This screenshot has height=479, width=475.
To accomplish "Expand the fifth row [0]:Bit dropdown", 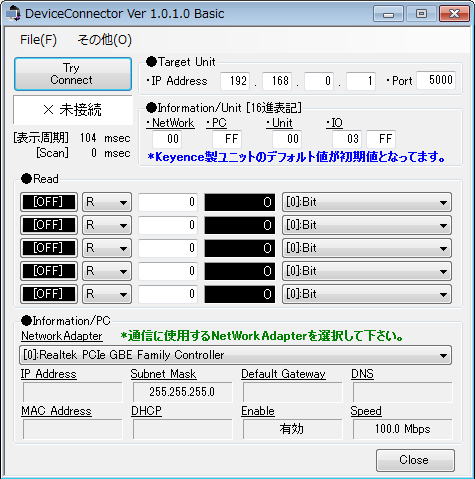I will [x=367, y=294].
